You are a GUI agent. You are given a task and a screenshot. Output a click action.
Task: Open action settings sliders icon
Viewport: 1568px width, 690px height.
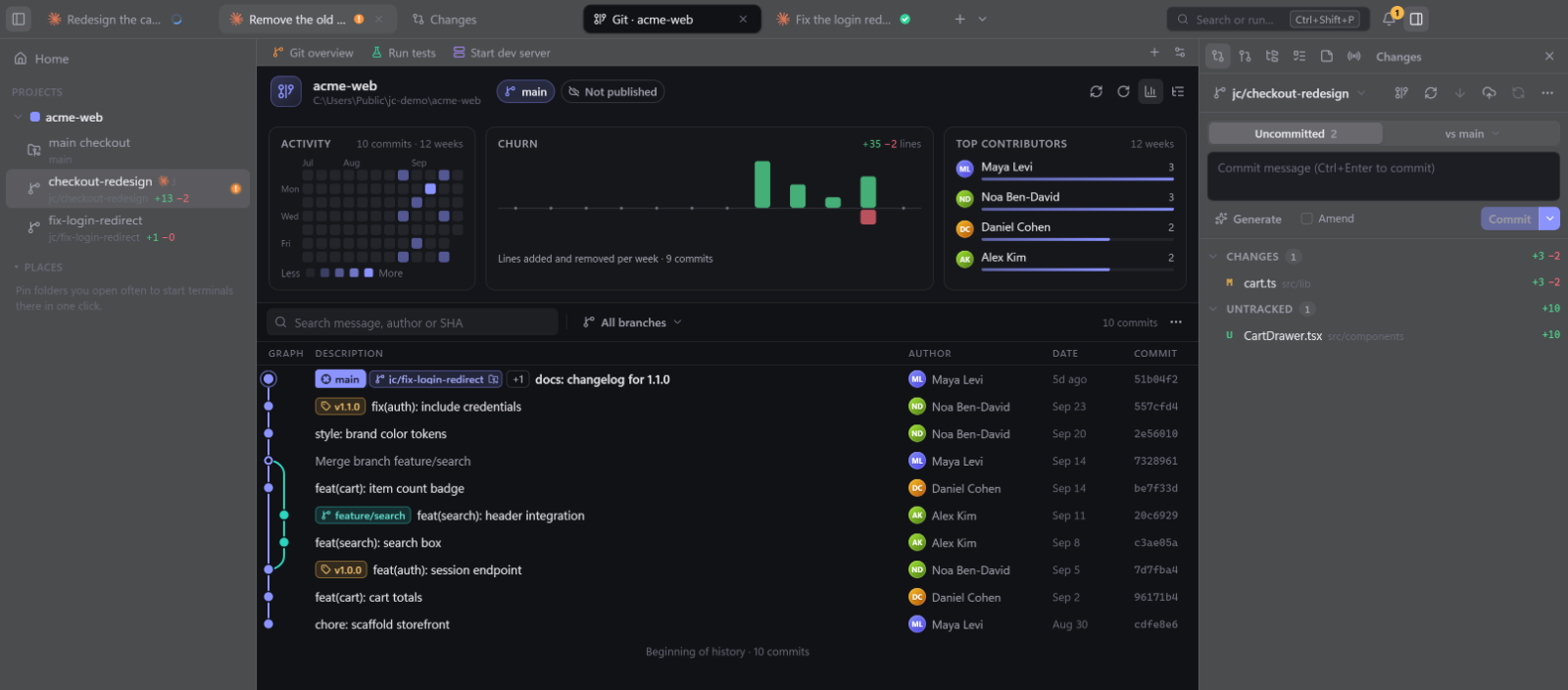(1180, 52)
